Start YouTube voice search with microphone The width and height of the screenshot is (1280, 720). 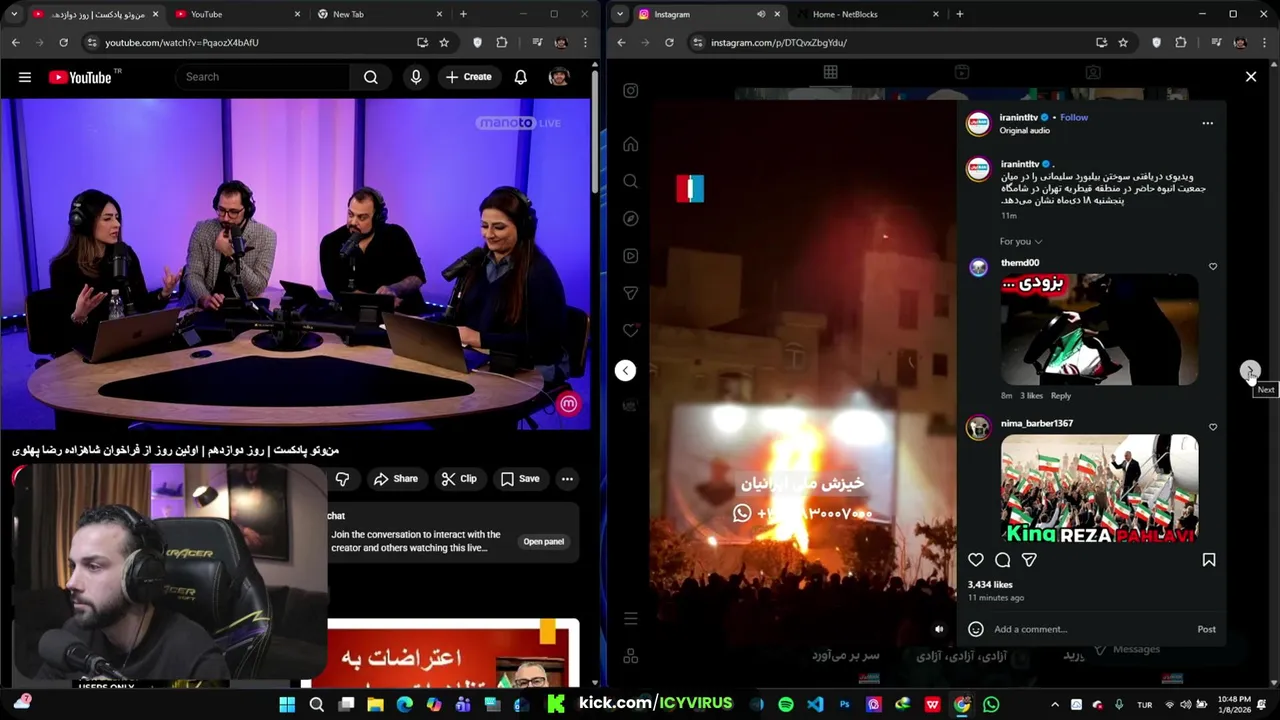(x=416, y=77)
